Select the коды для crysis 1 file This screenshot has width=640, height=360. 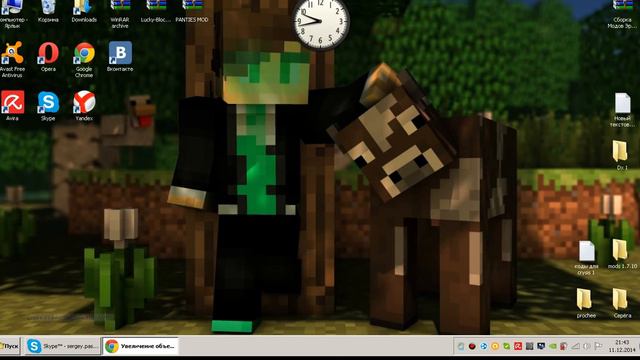(x=586, y=258)
